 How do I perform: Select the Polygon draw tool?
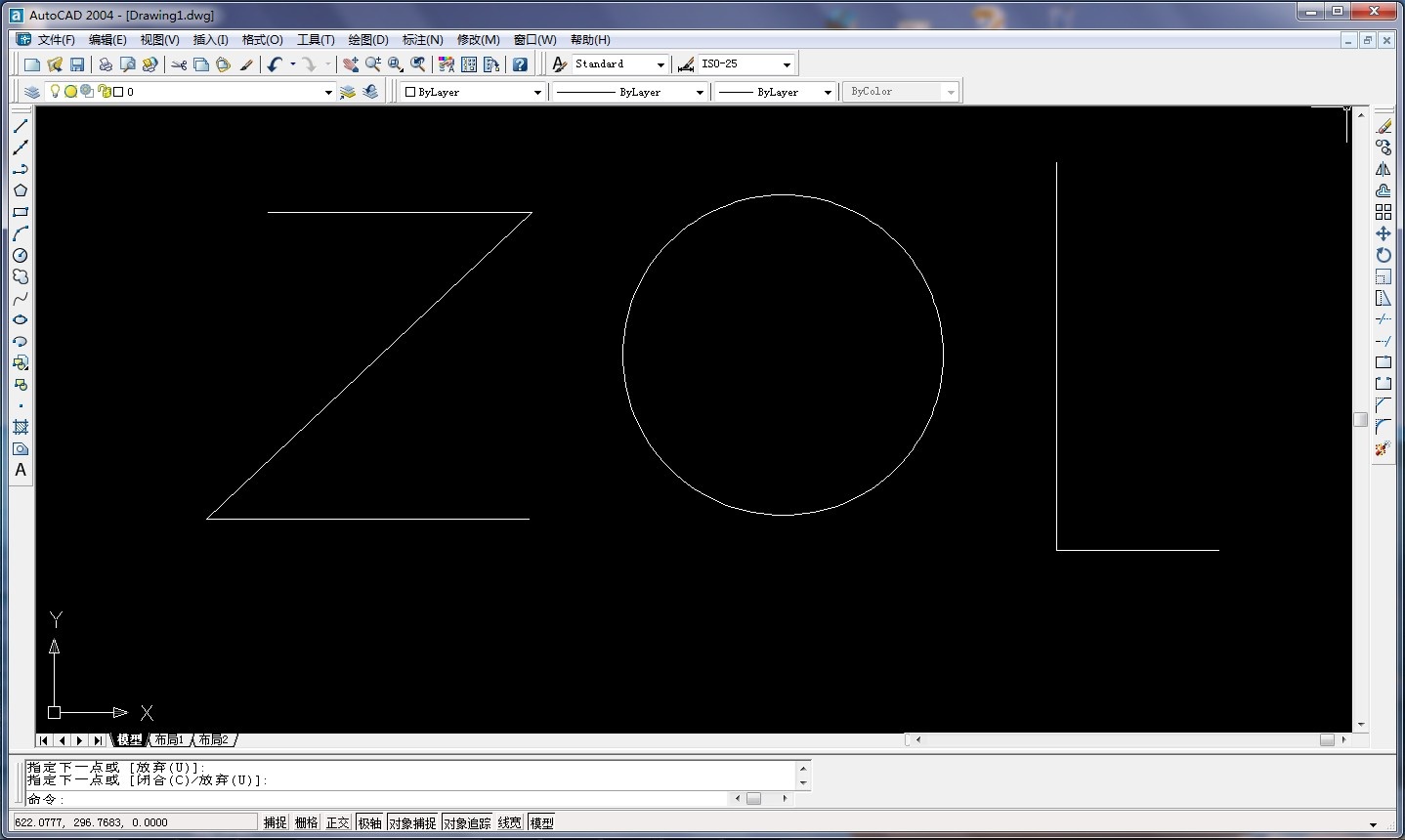(21, 190)
